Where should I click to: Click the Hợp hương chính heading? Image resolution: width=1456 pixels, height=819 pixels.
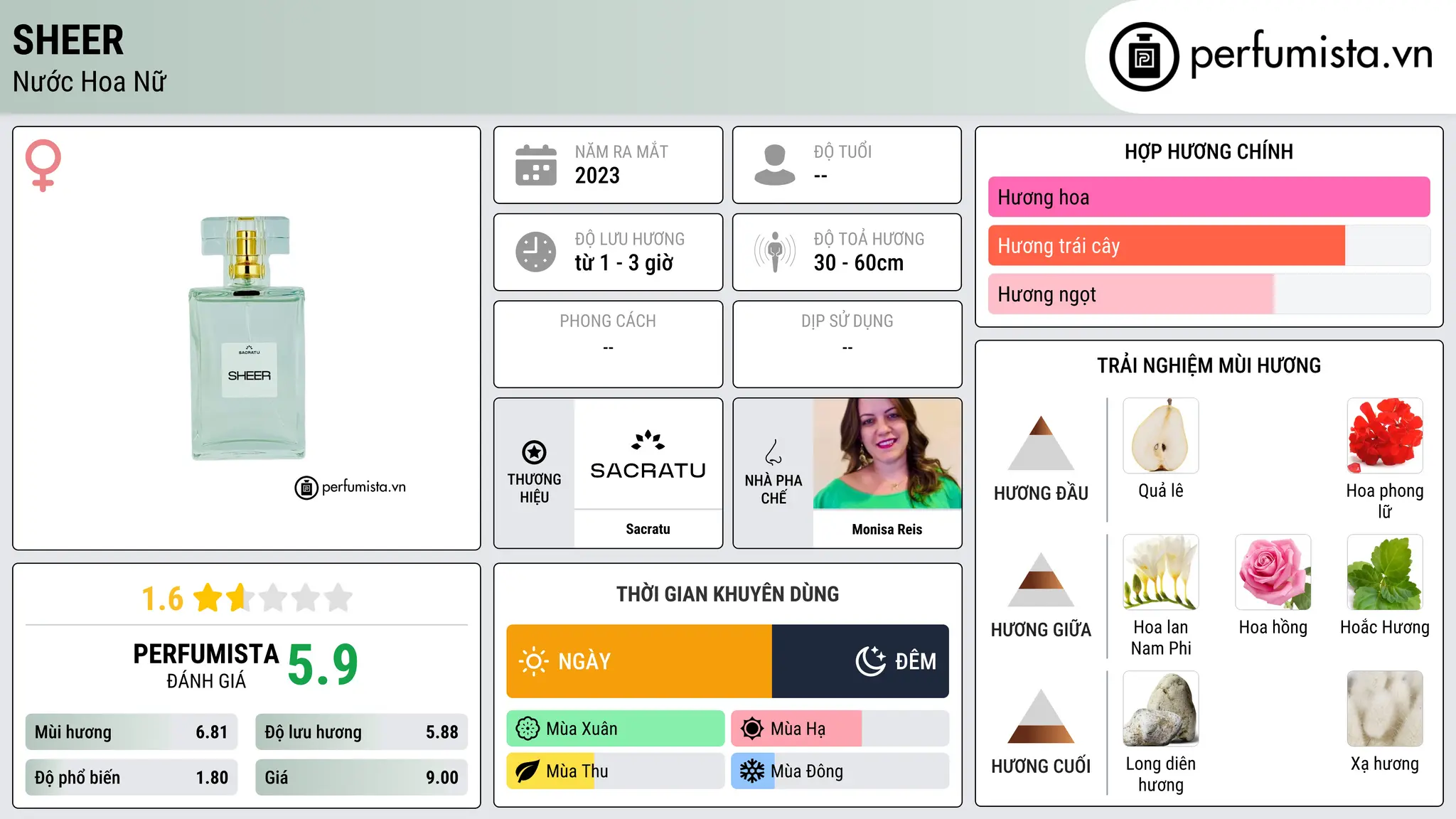(x=1209, y=151)
